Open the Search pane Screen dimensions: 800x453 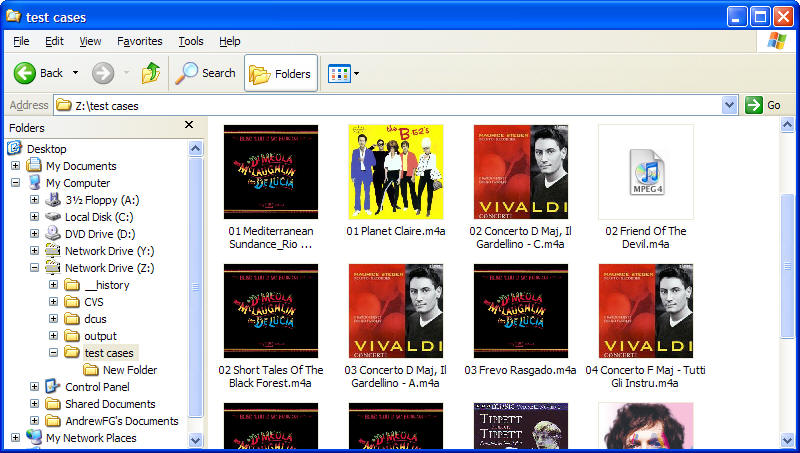206,73
